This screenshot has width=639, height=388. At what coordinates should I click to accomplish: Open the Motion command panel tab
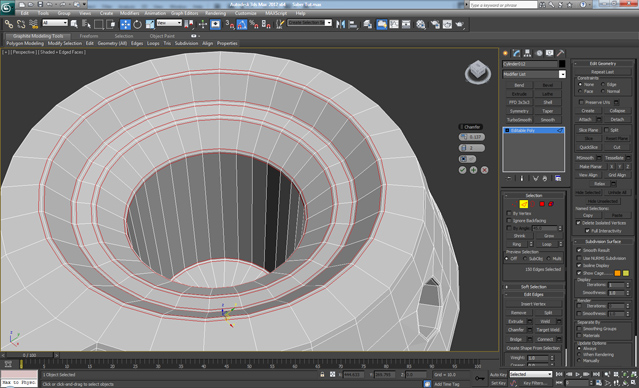pos(539,53)
